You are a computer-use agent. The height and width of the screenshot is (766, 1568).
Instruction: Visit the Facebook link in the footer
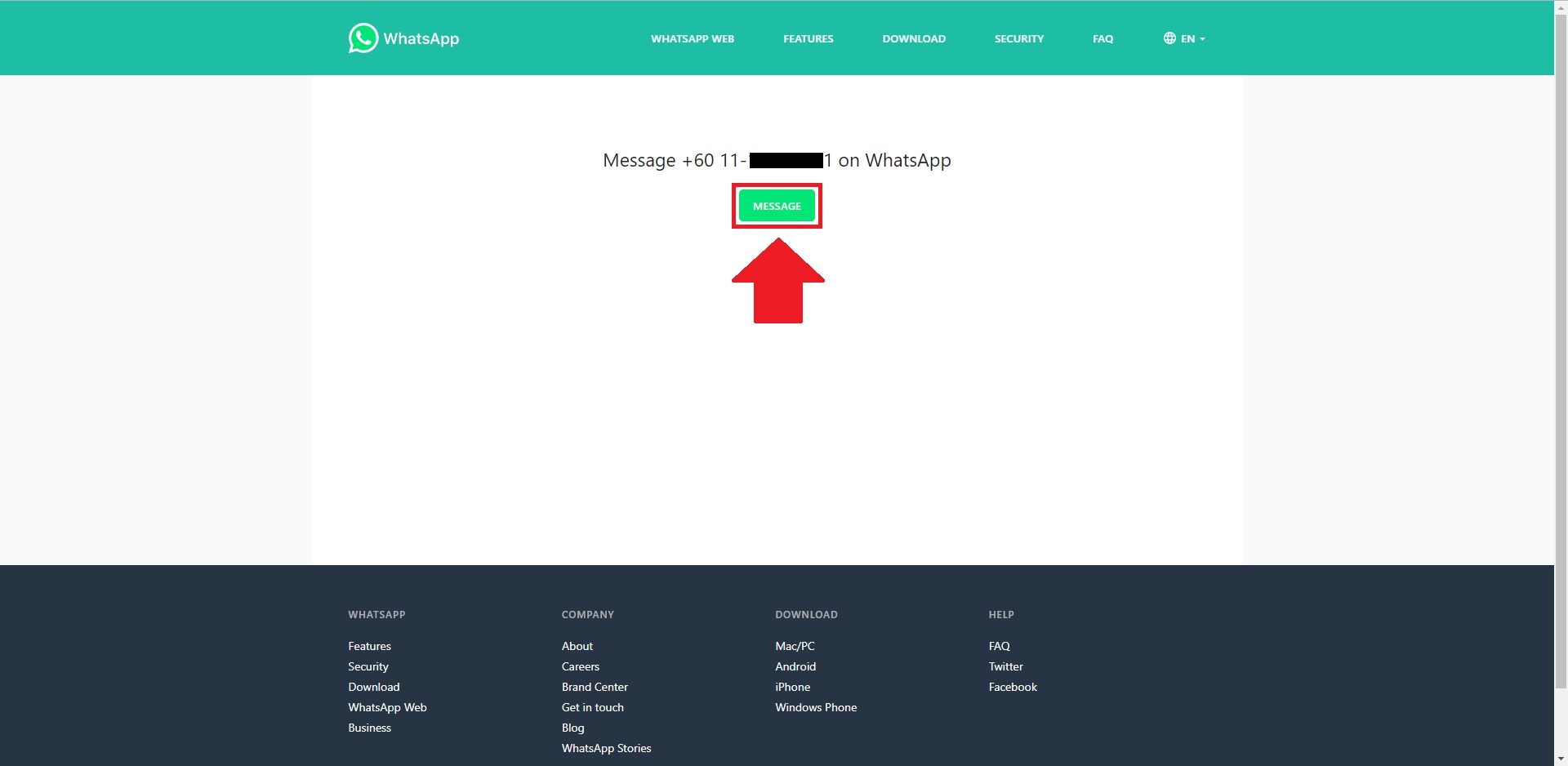coord(1013,687)
